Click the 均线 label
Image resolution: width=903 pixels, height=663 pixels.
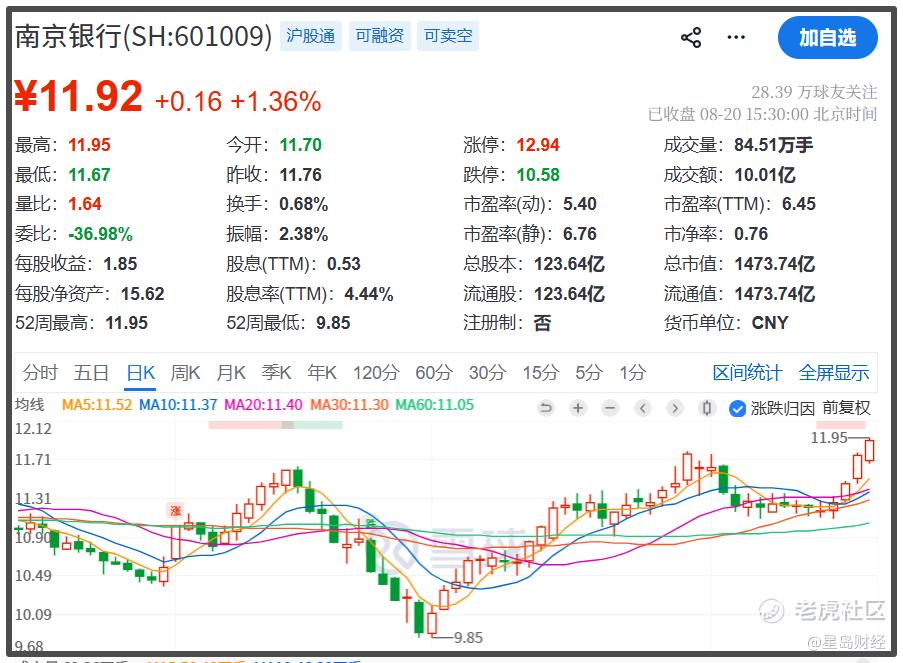[29, 404]
